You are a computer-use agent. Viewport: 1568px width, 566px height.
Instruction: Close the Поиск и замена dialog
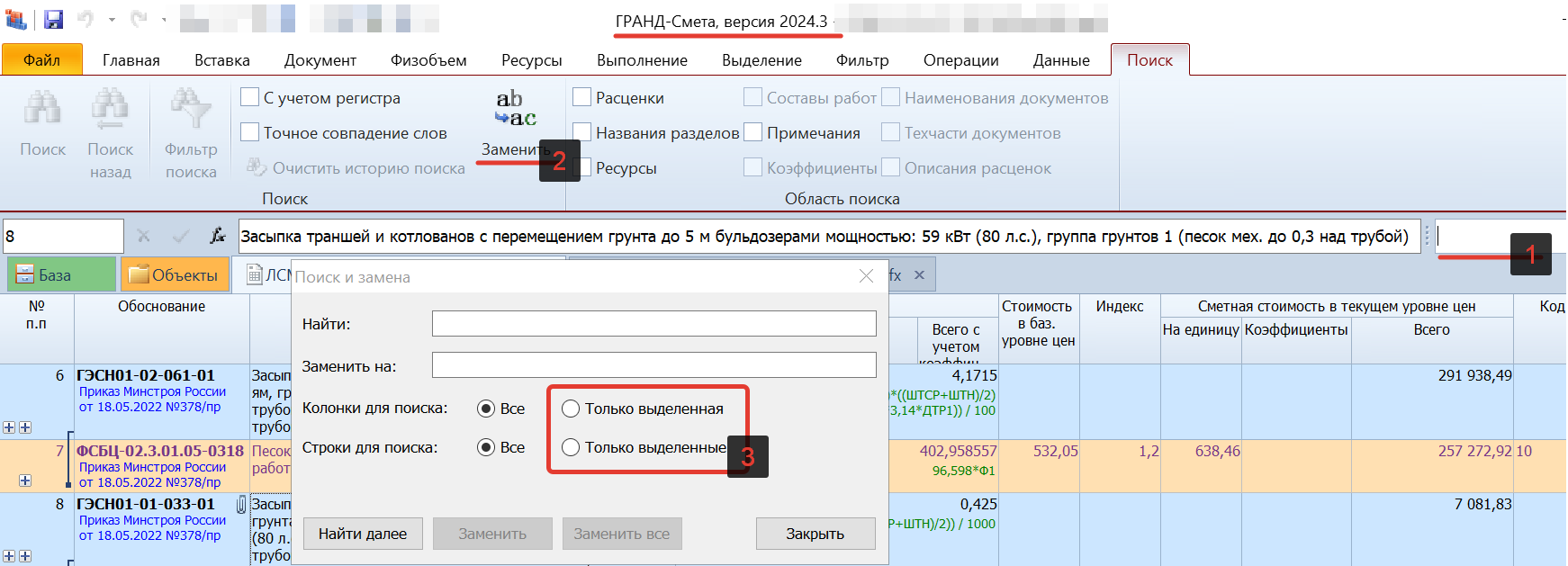click(x=866, y=276)
